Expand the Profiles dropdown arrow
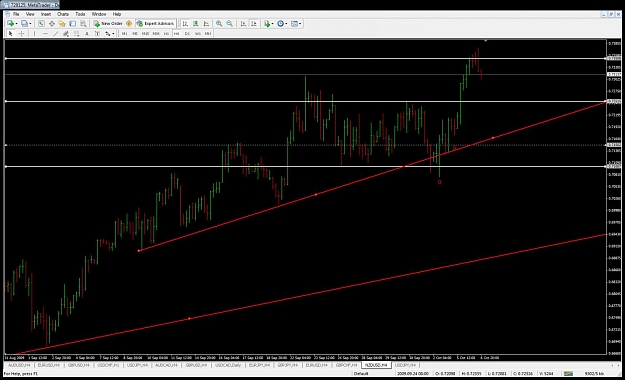Viewport: 625px width, 380px height. coord(30,24)
